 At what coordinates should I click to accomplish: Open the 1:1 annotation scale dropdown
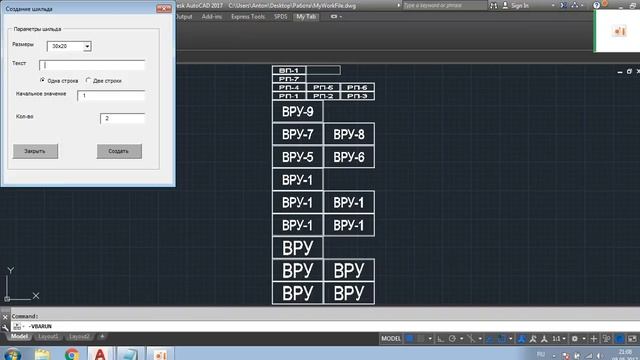[559, 338]
